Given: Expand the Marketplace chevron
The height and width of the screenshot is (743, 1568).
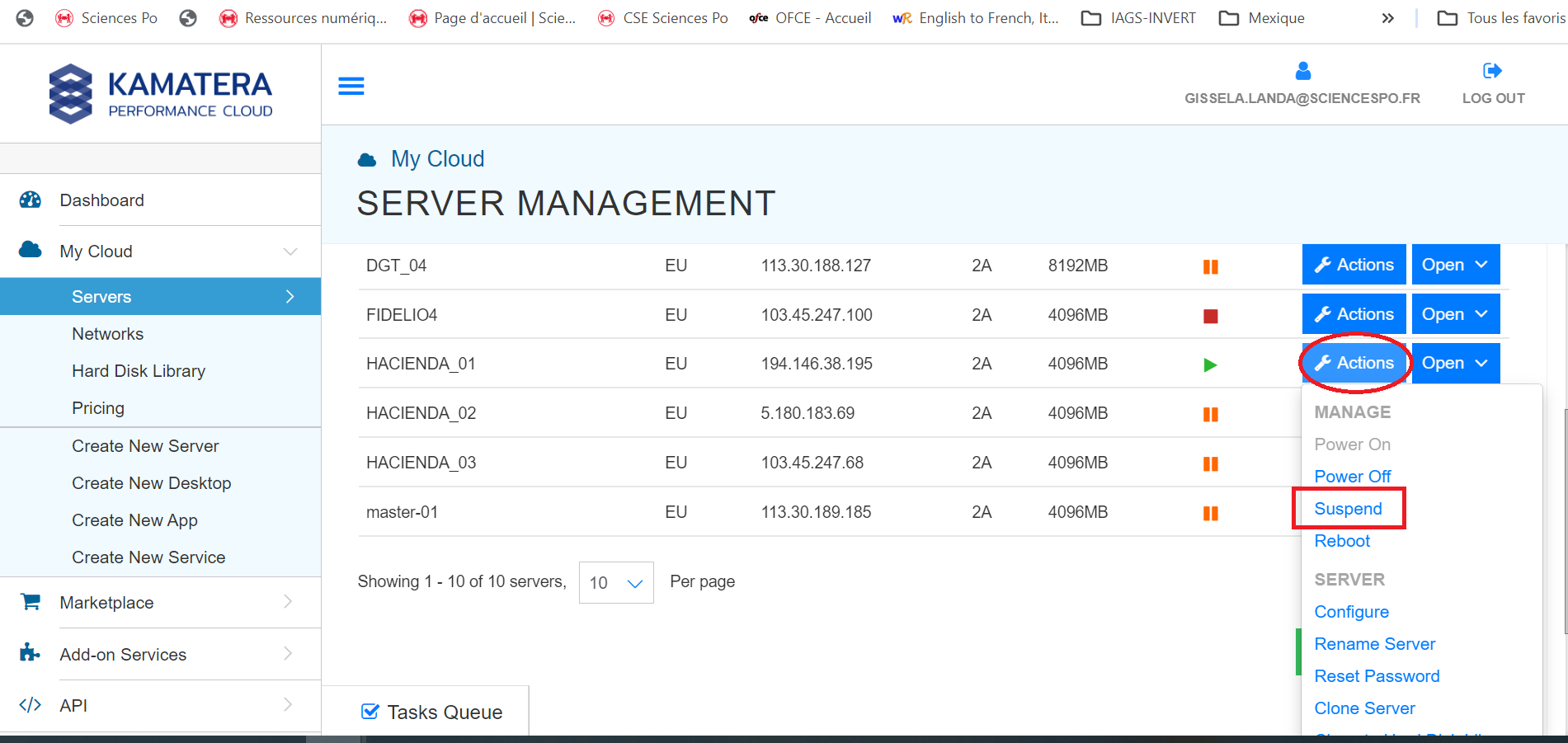Looking at the screenshot, I should click(x=288, y=602).
